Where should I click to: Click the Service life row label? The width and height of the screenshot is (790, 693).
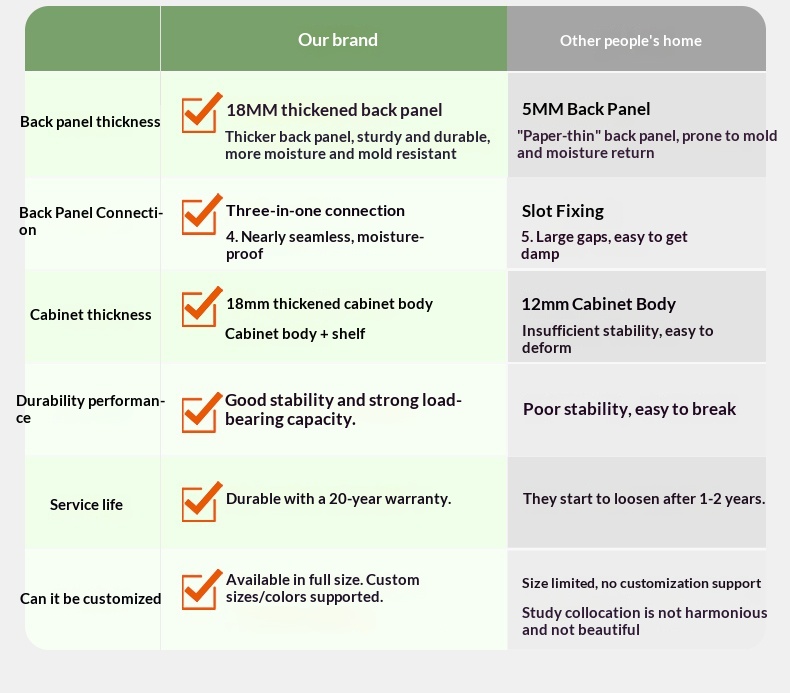87,505
